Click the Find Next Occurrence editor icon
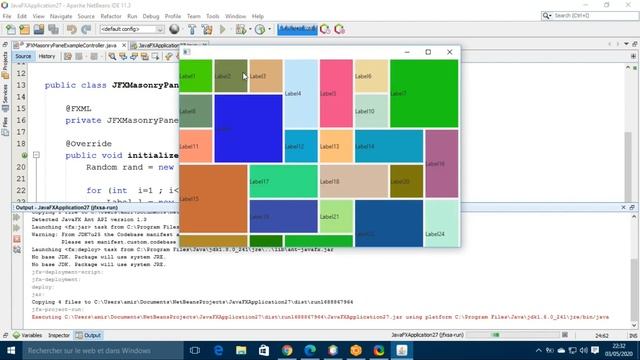The image size is (640, 360). pyautogui.click(x=134, y=56)
